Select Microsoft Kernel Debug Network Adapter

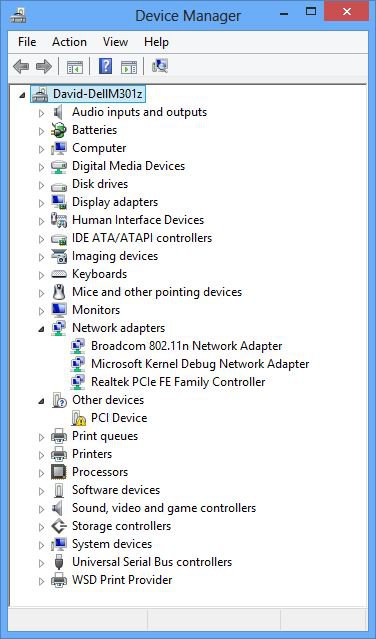(200, 364)
